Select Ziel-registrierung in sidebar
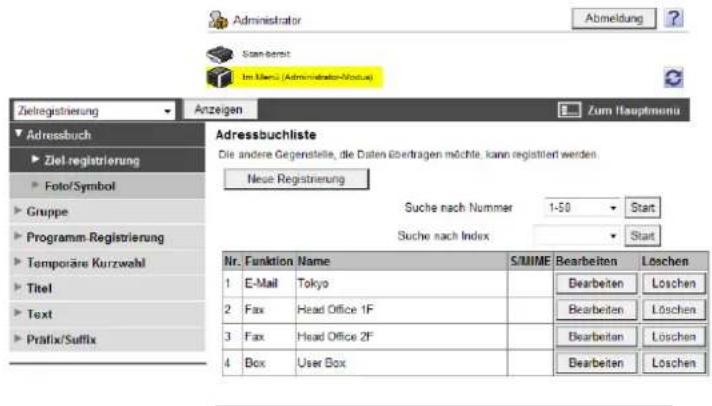This screenshot has width=712, height=406. [x=107, y=160]
